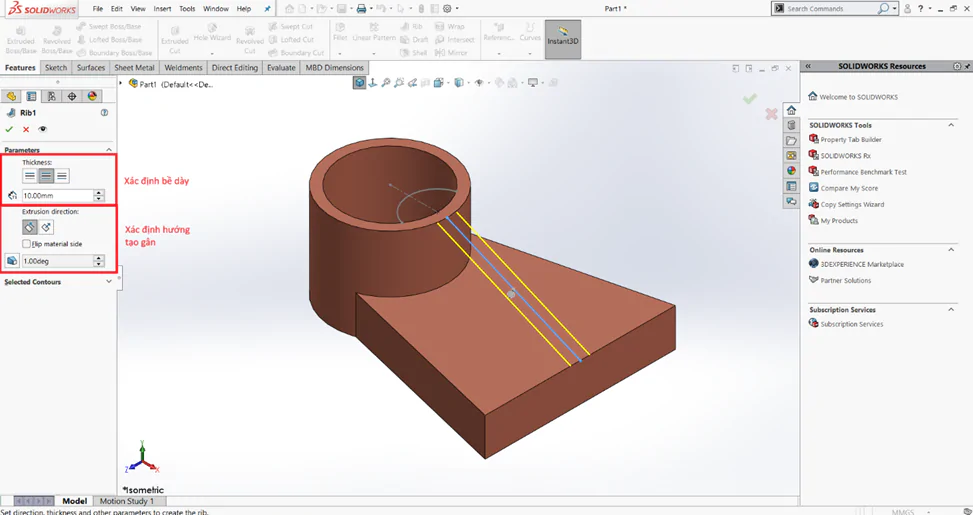Switch to the PropertyManager panel tab
Screen dimensions: 973x515
tap(31, 96)
